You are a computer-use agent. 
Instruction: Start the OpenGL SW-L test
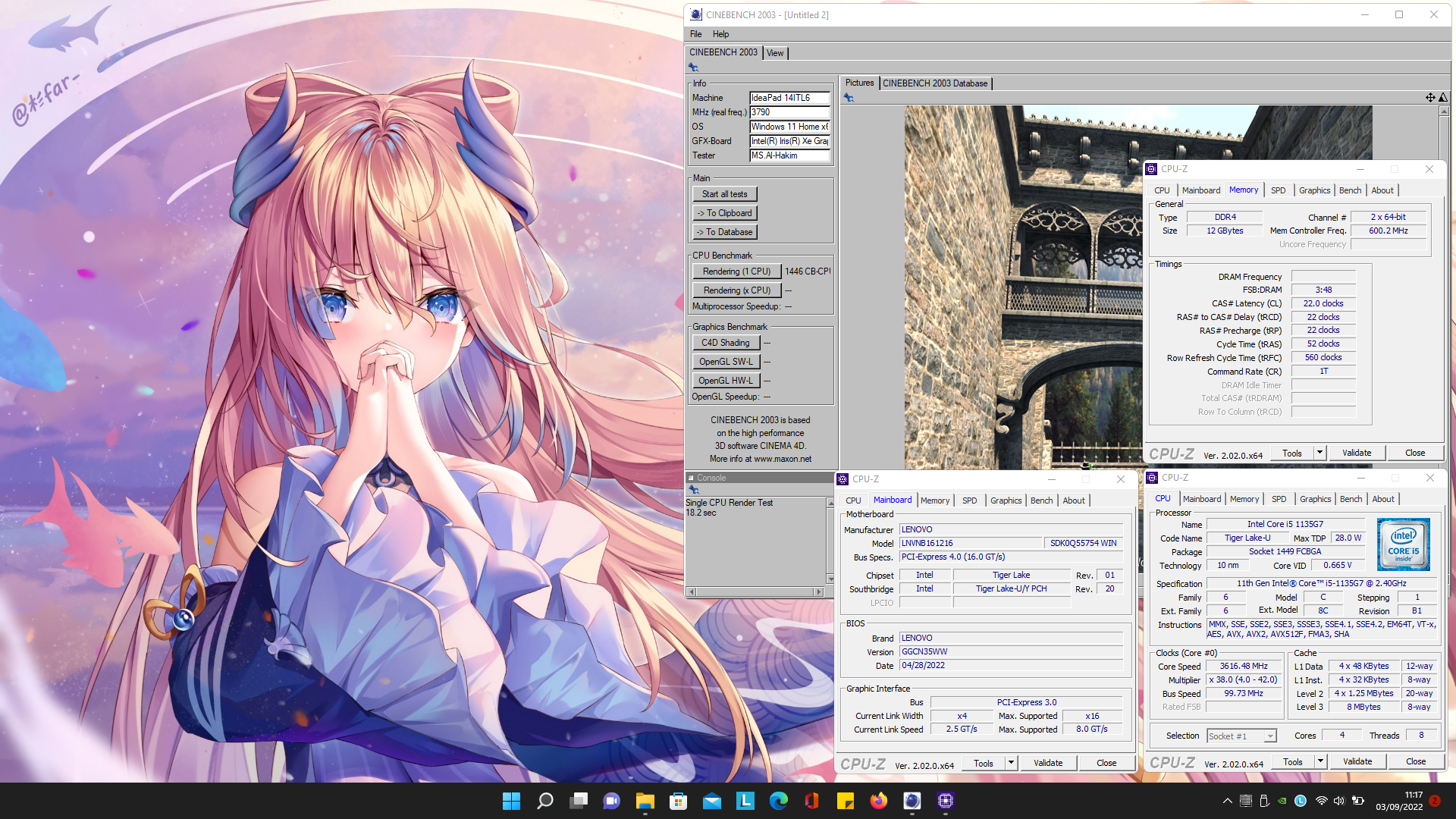725,362
